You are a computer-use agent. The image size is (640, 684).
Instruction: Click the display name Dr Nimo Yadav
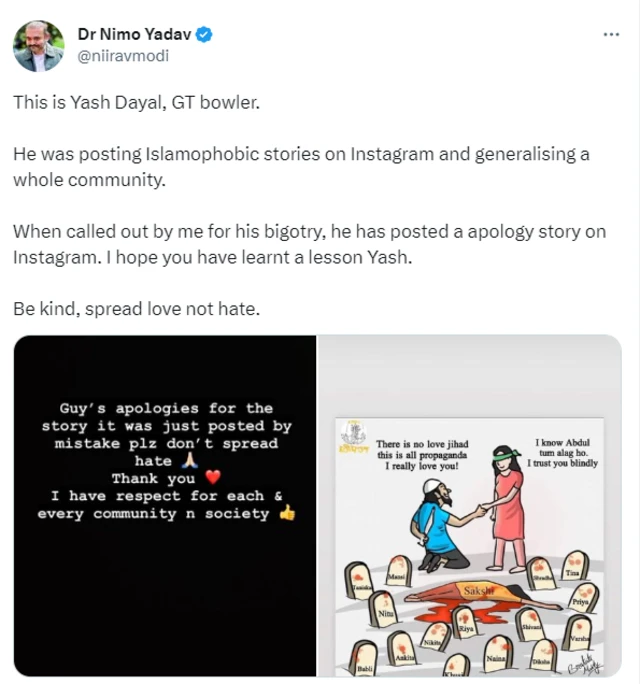pos(135,35)
